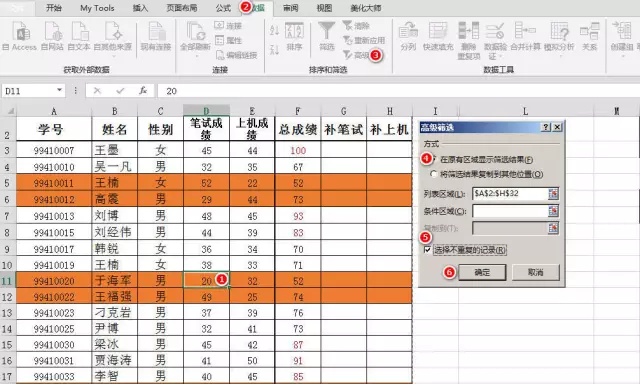Click 重新应用 (Reapply filter)

pyautogui.click(x=364, y=40)
